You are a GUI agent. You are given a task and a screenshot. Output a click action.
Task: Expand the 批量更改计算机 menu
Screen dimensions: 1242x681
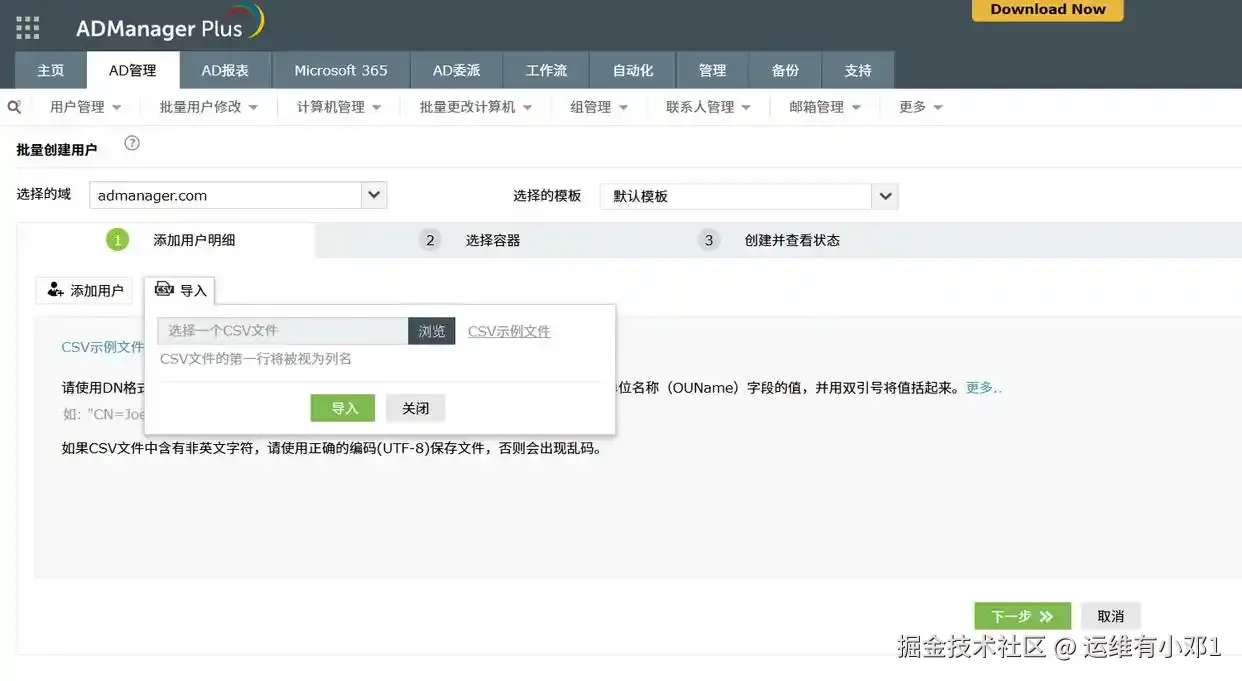tap(476, 107)
